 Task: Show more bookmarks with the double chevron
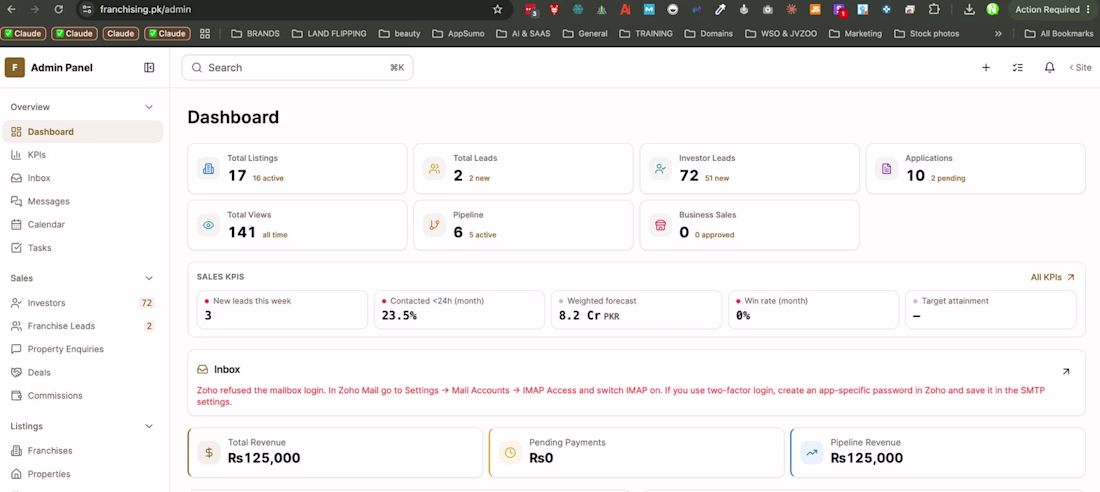point(998,33)
